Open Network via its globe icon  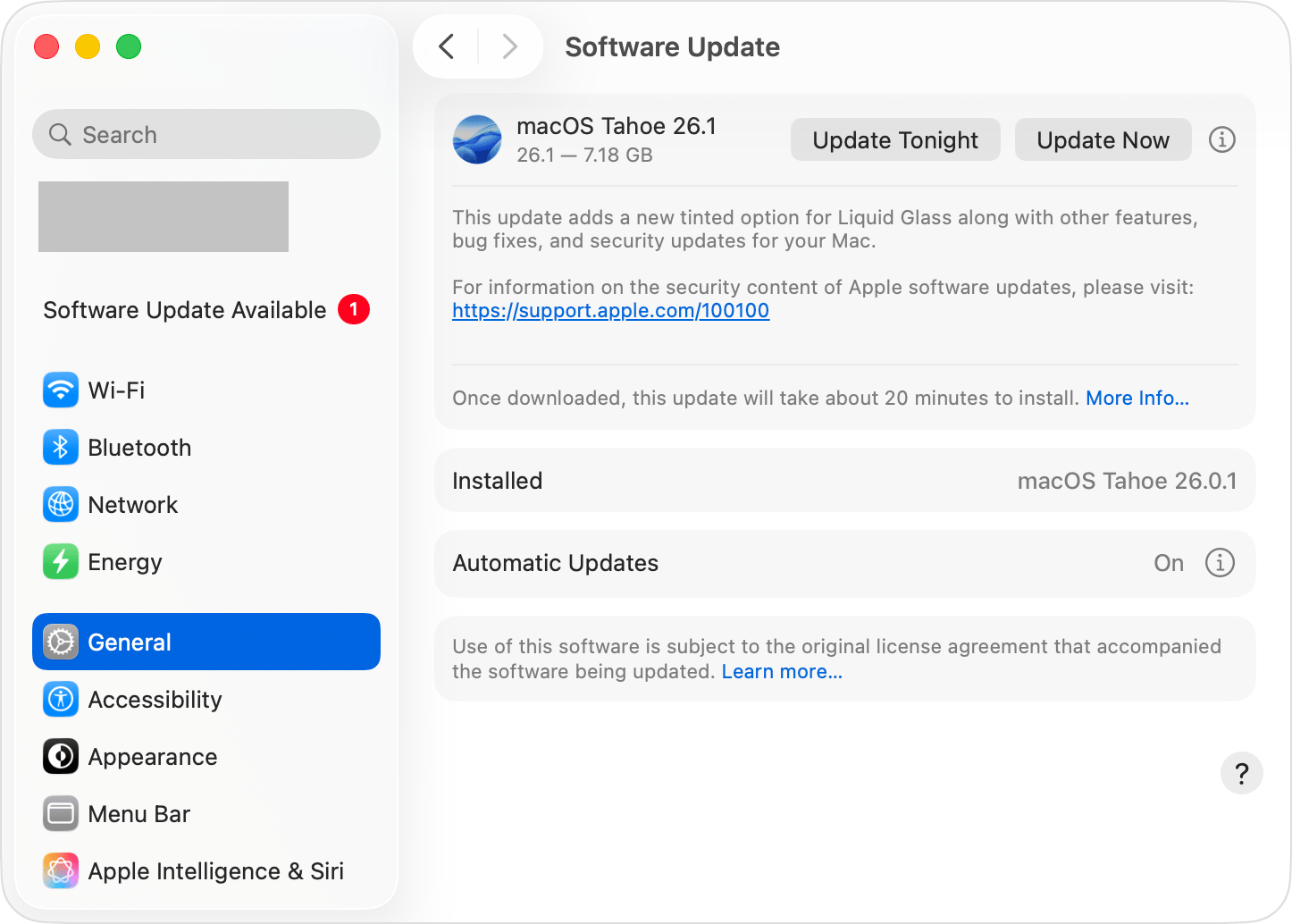(61, 505)
